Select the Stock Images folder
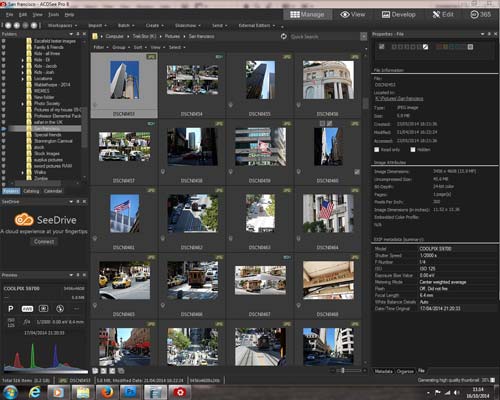This screenshot has width=500, height=400. [47, 154]
